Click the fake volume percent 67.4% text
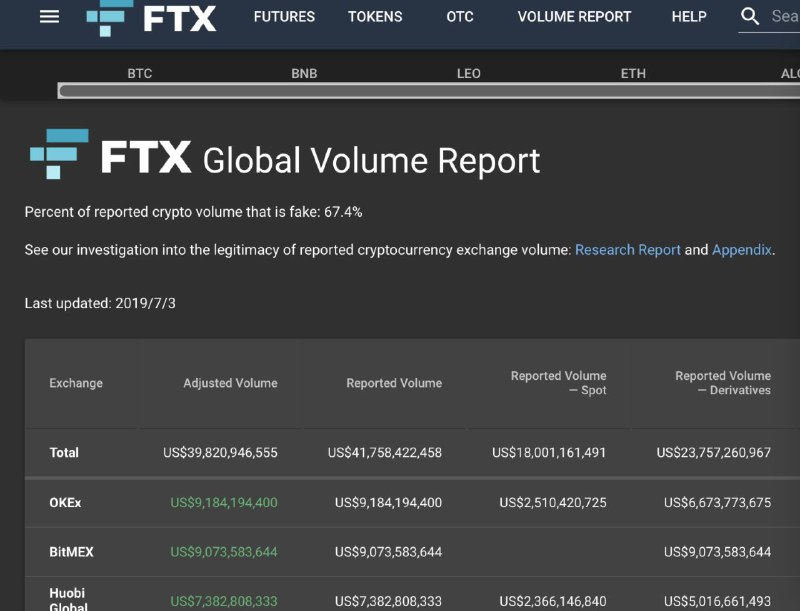Viewport: 800px width, 611px height. tap(343, 212)
